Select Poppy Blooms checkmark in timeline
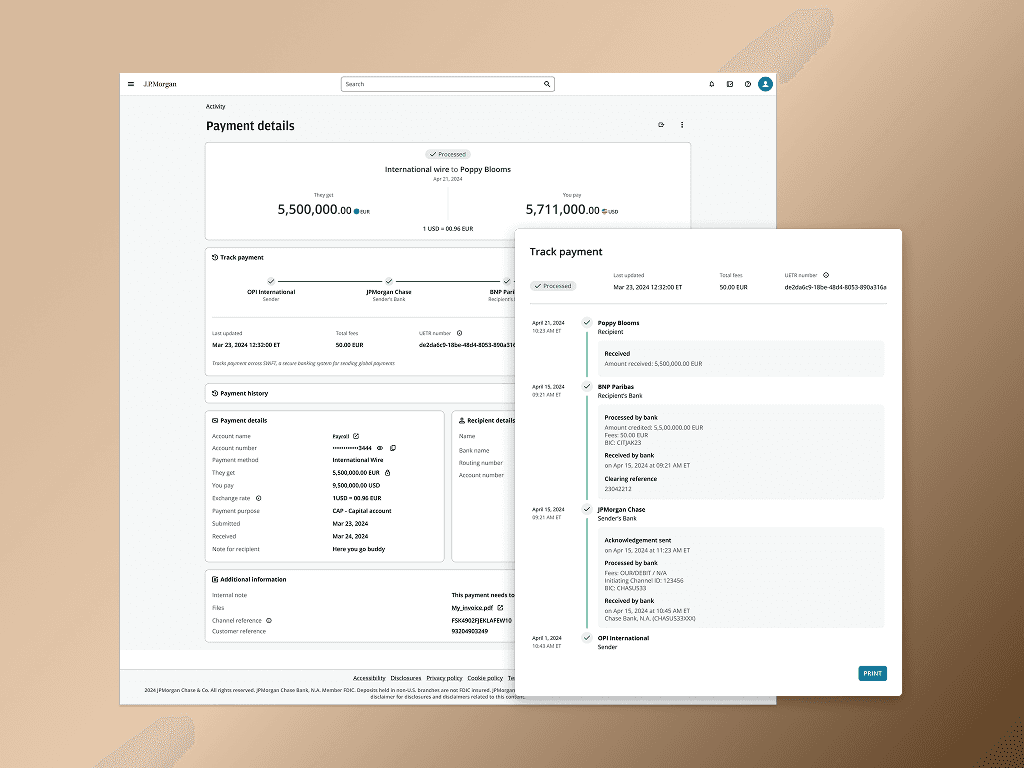The width and height of the screenshot is (1024, 768). 587,323
